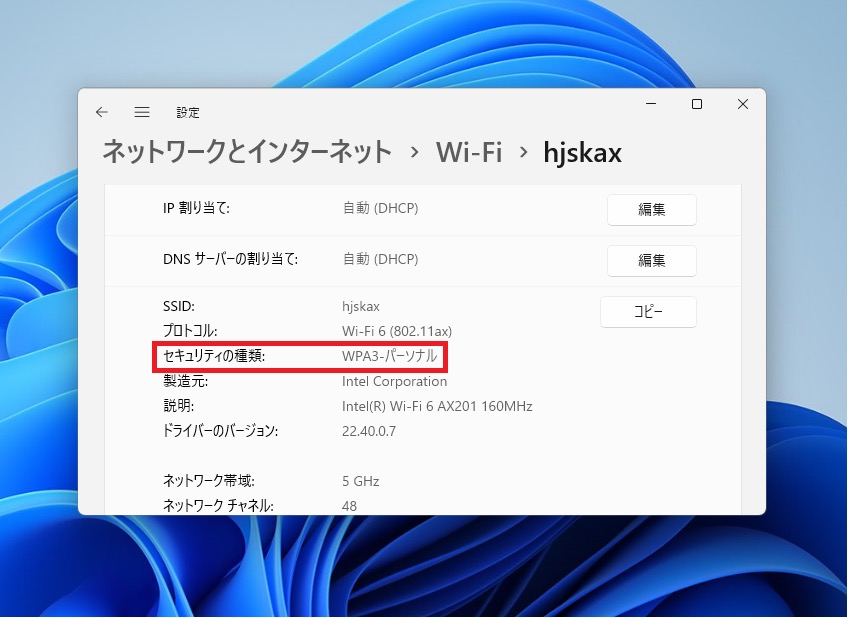
Task: Select the Intel Corporation manufacturer value
Action: pyautogui.click(x=394, y=381)
